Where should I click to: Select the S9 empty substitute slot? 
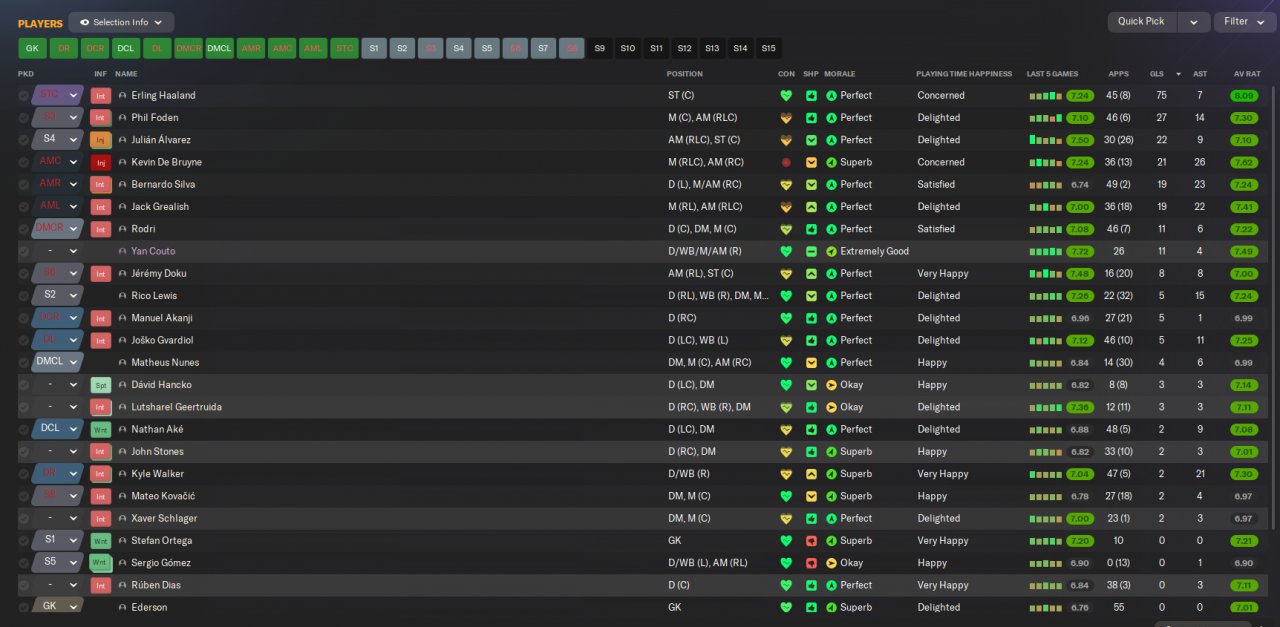pos(599,48)
